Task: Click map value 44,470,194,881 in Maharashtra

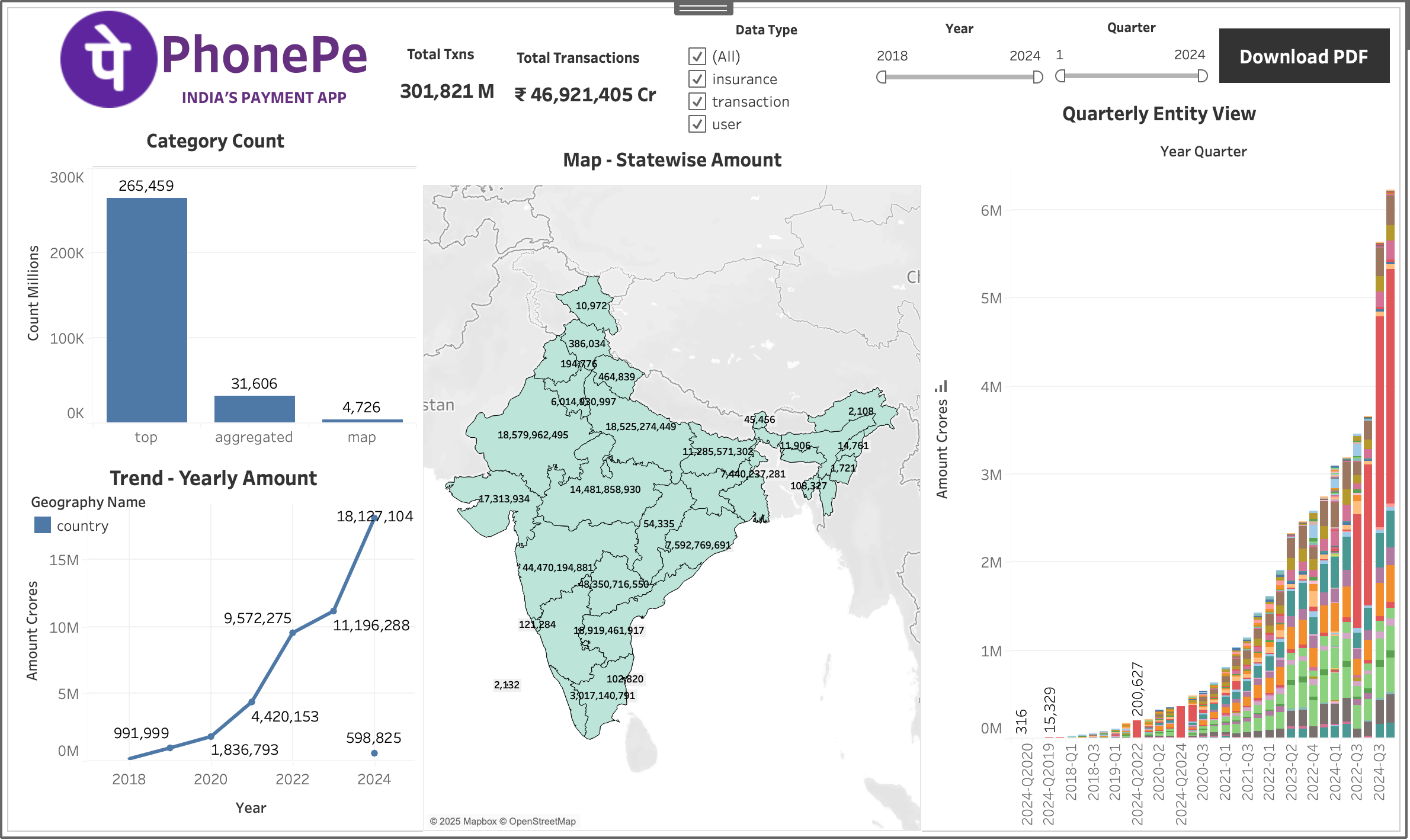Action: [557, 568]
